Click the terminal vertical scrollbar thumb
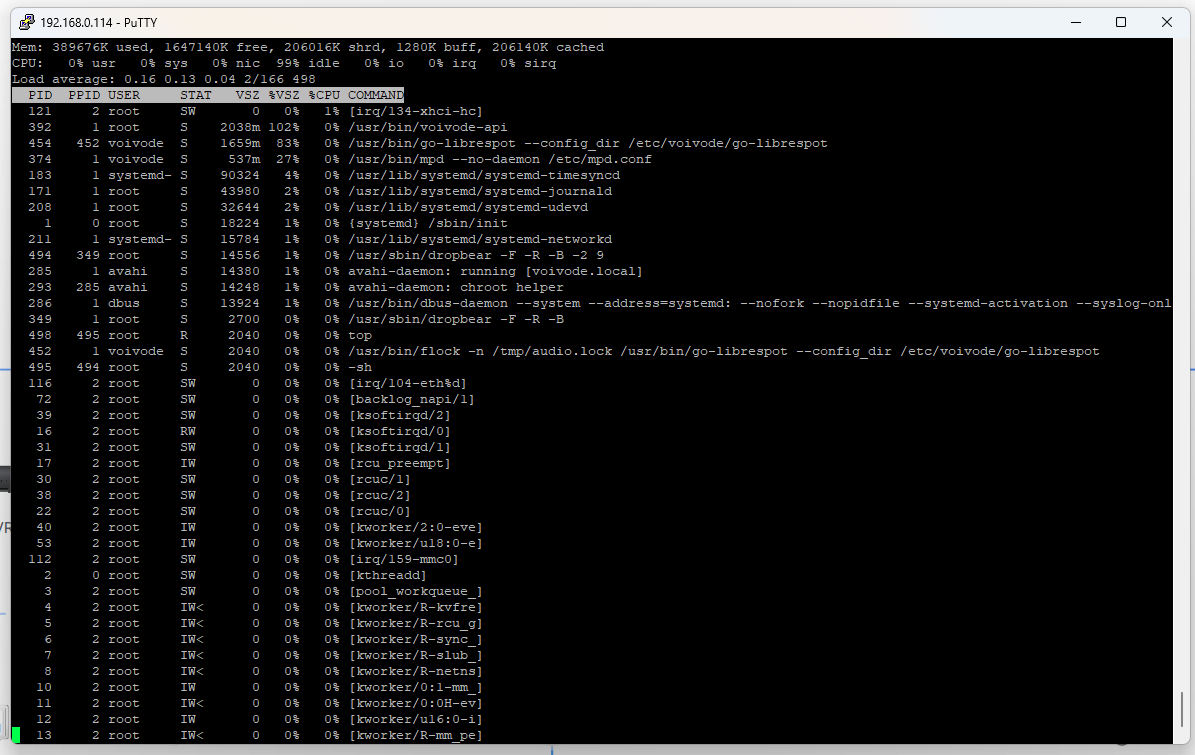The image size is (1195, 755). click(x=1181, y=709)
